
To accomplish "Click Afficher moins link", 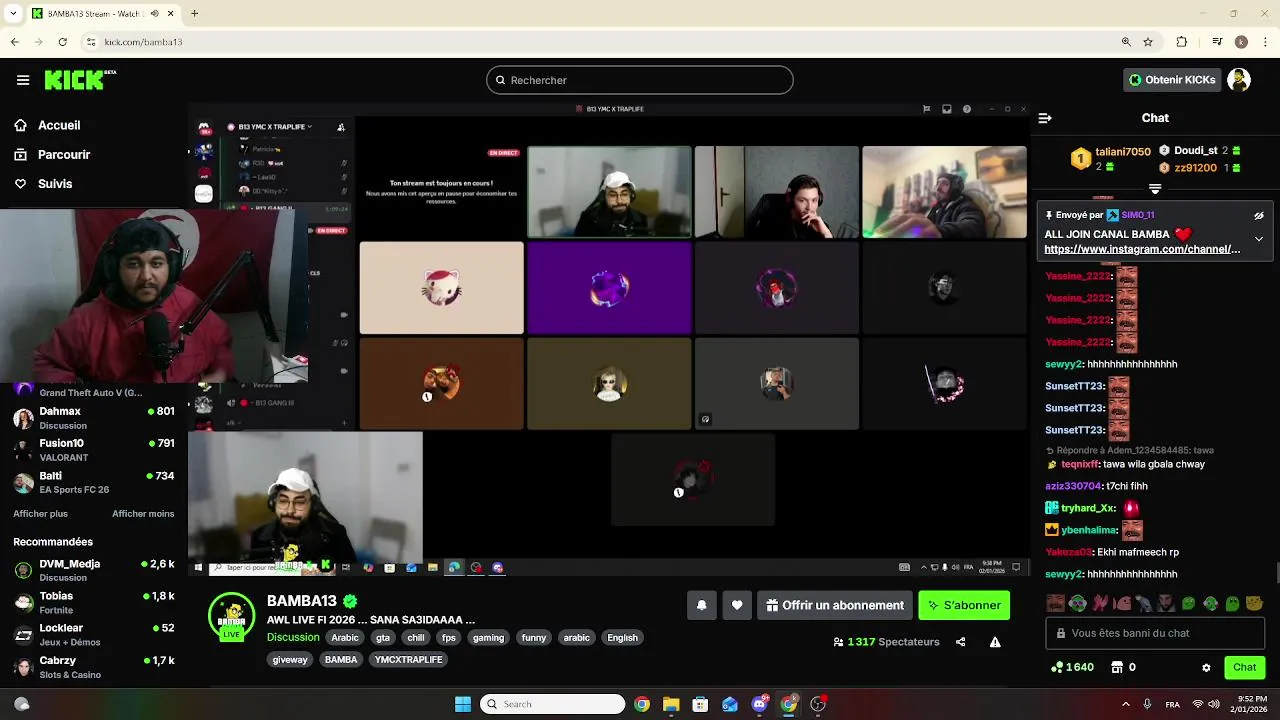I will (143, 514).
